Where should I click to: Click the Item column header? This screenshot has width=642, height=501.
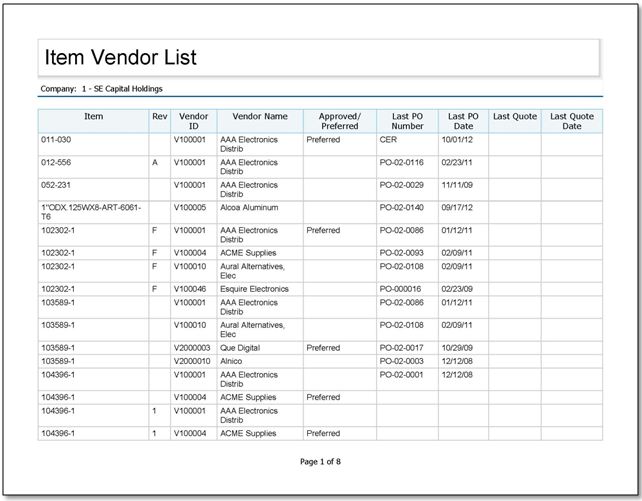[x=93, y=116]
